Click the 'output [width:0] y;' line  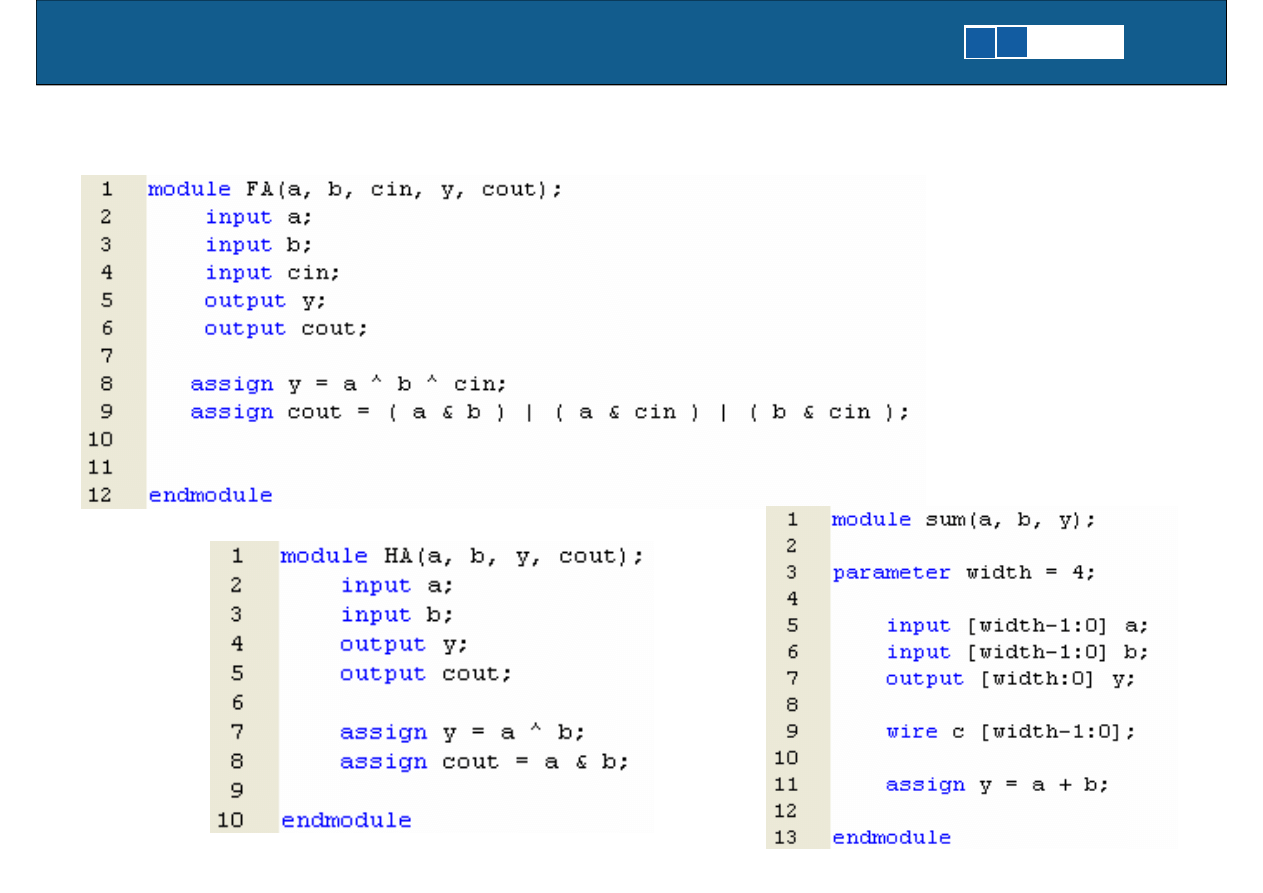[1010, 679]
